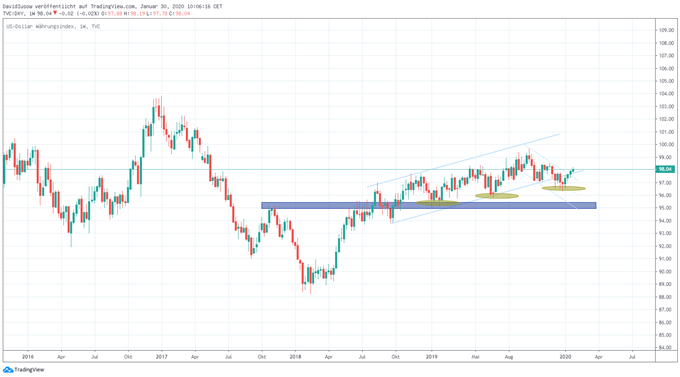The image size is (680, 377).
Task: Click the 103.00 price axis label
Action: coord(666,106)
